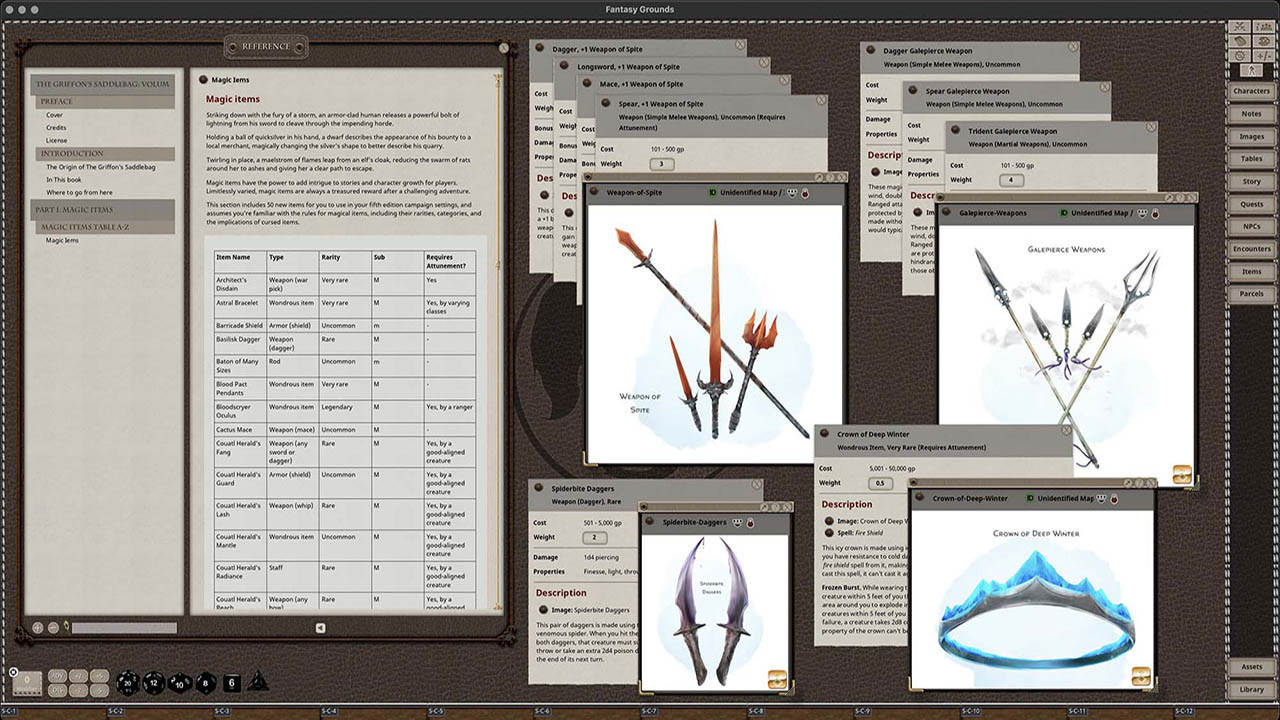Open the dice tower pyramid icon
The width and height of the screenshot is (1280, 720).
pyautogui.click(x=258, y=683)
